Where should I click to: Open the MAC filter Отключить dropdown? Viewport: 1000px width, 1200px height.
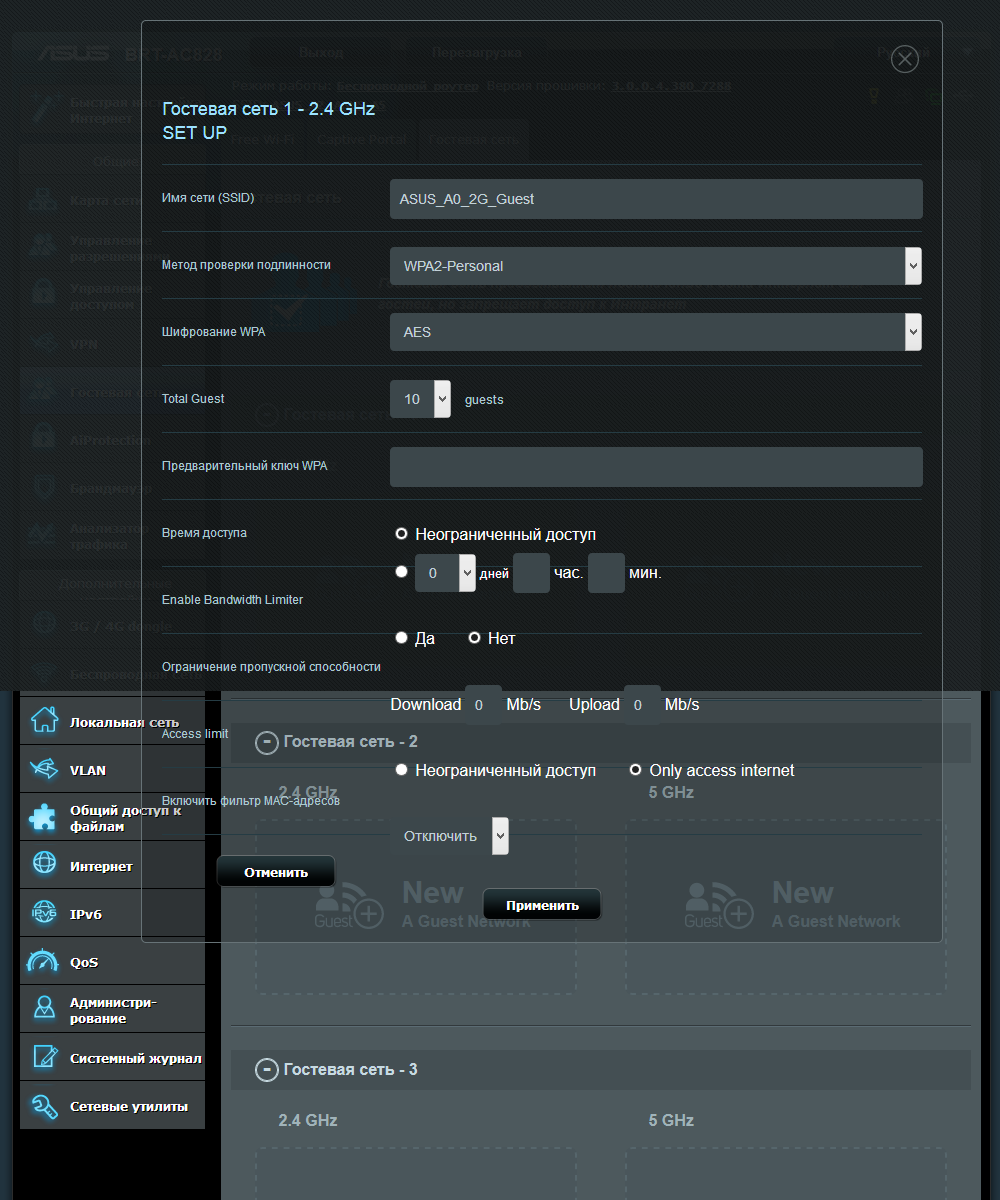449,836
